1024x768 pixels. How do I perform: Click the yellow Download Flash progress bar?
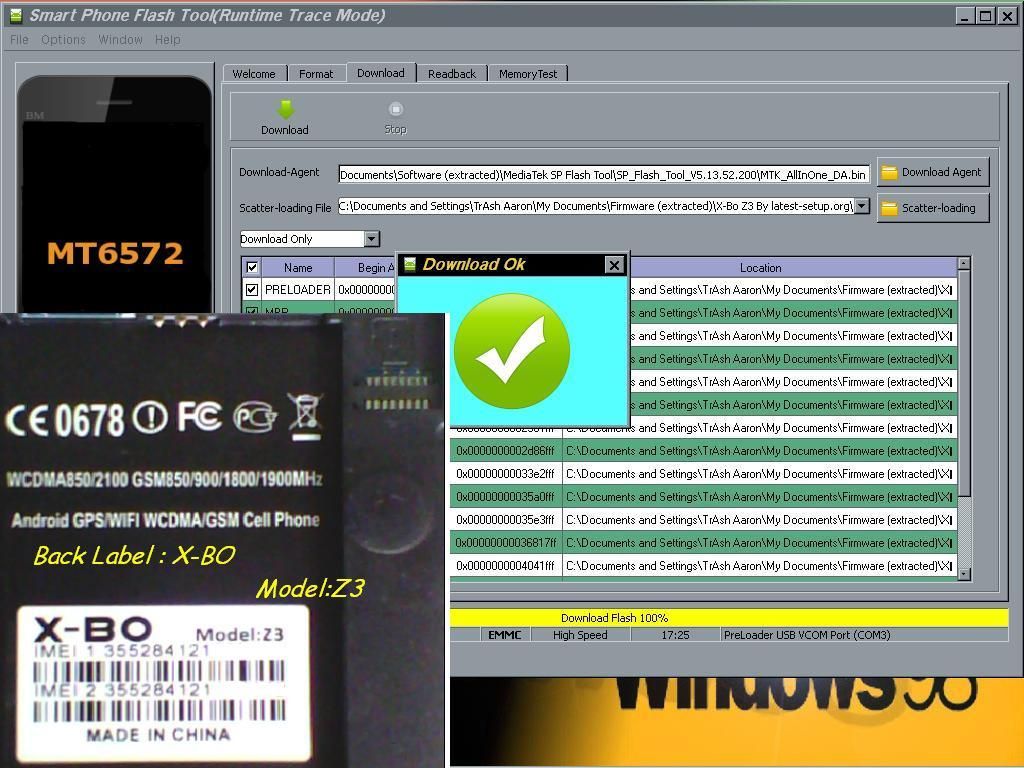click(728, 618)
